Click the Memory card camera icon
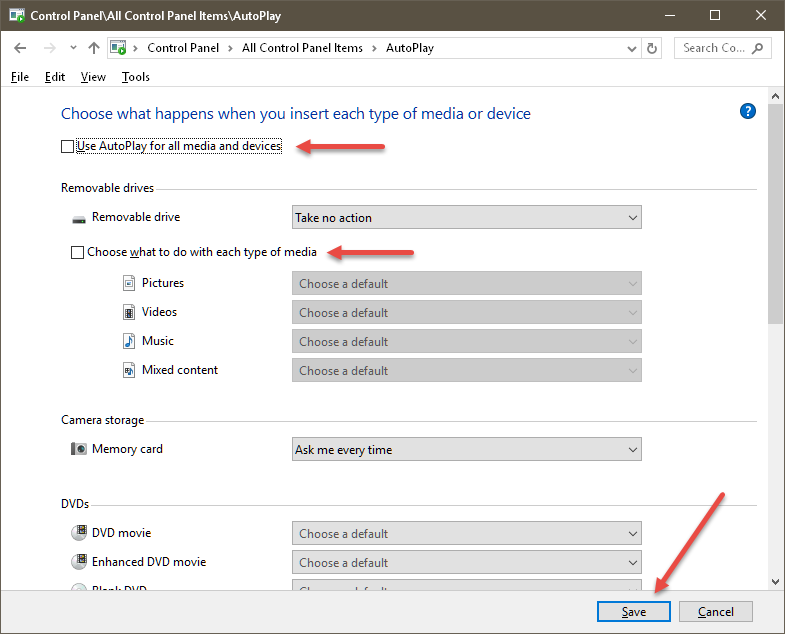 pos(78,449)
